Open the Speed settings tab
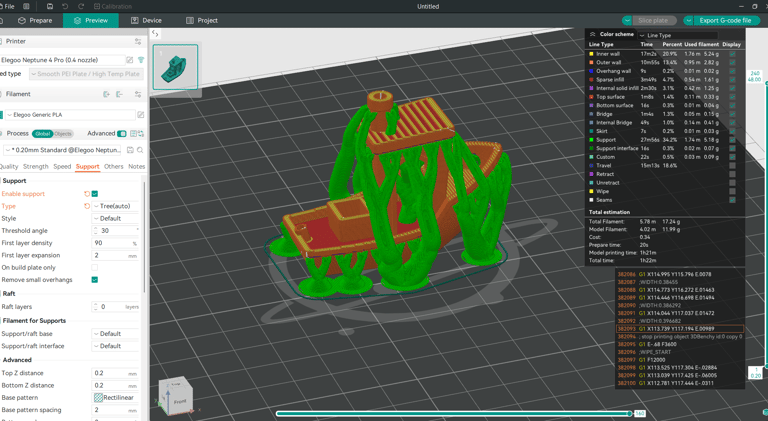 click(x=62, y=166)
